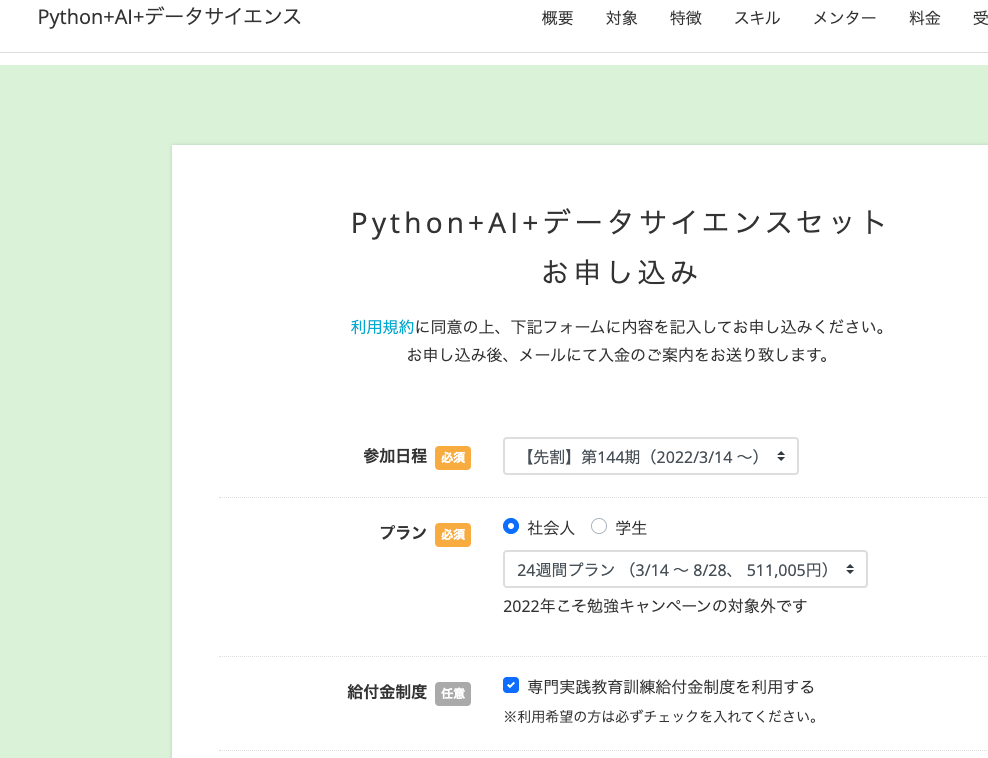The image size is (988, 758).
Task: Click the お申し込み後、メールにて入金のご案内 sentence
Action: tap(618, 355)
